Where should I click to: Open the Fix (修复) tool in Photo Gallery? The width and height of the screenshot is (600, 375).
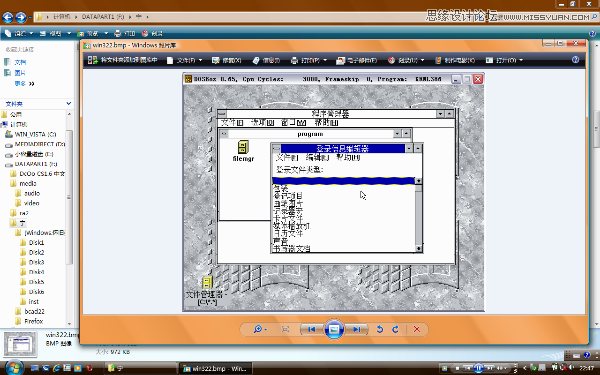point(227,60)
